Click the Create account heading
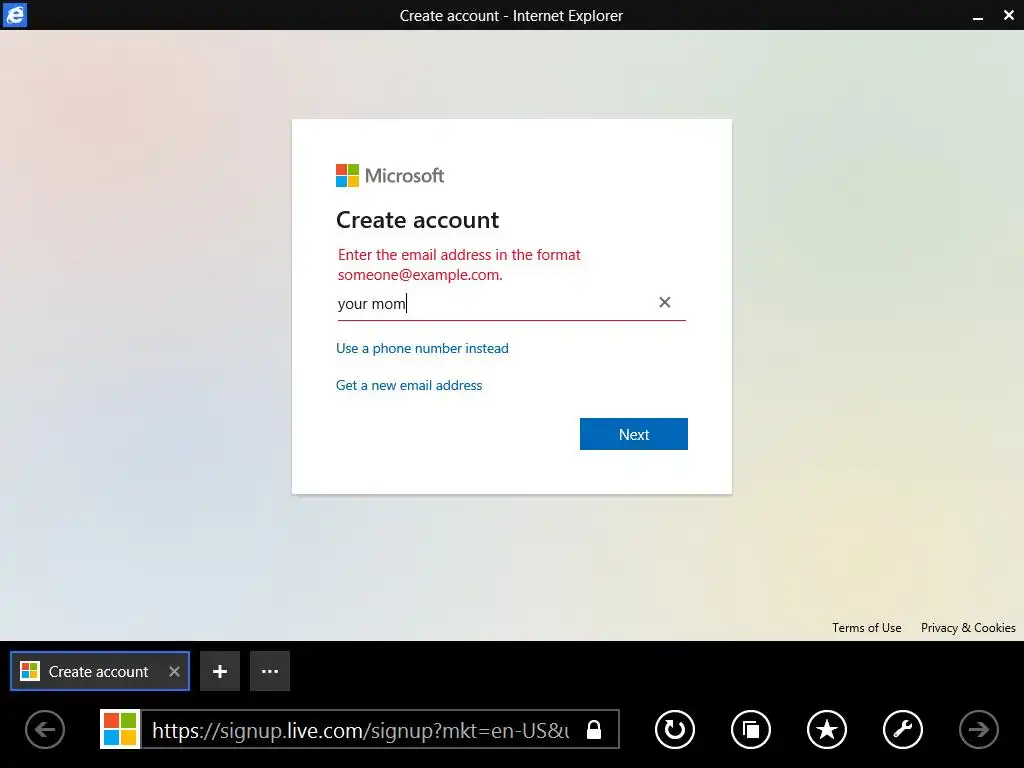1024x768 pixels. click(x=417, y=220)
